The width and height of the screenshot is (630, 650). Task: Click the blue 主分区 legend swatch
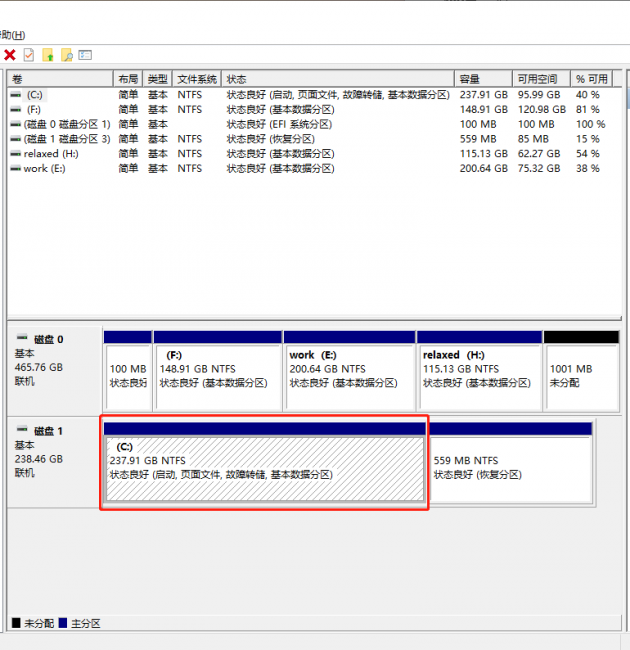pyautogui.click(x=63, y=623)
